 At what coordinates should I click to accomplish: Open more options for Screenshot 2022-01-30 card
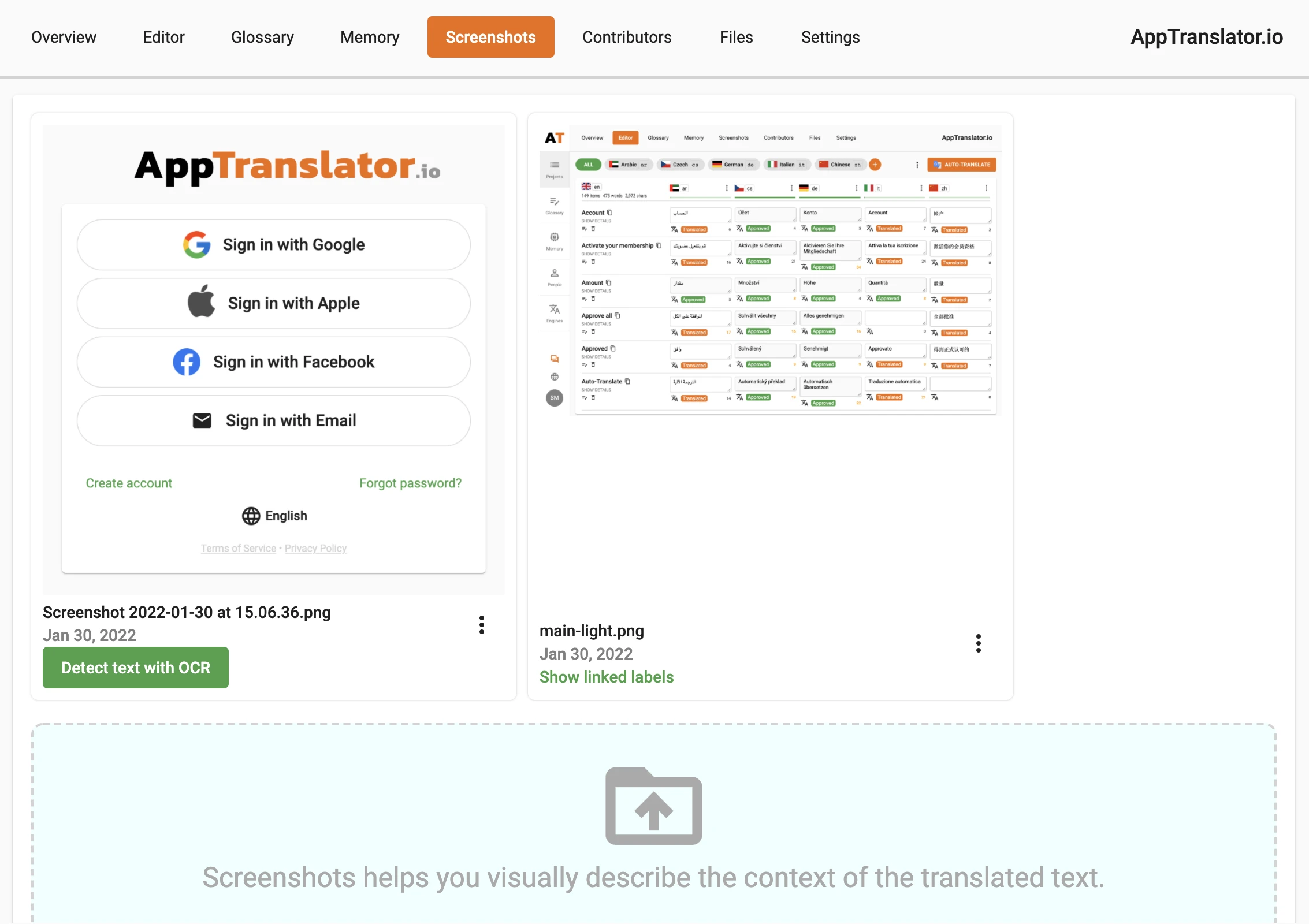(x=482, y=625)
